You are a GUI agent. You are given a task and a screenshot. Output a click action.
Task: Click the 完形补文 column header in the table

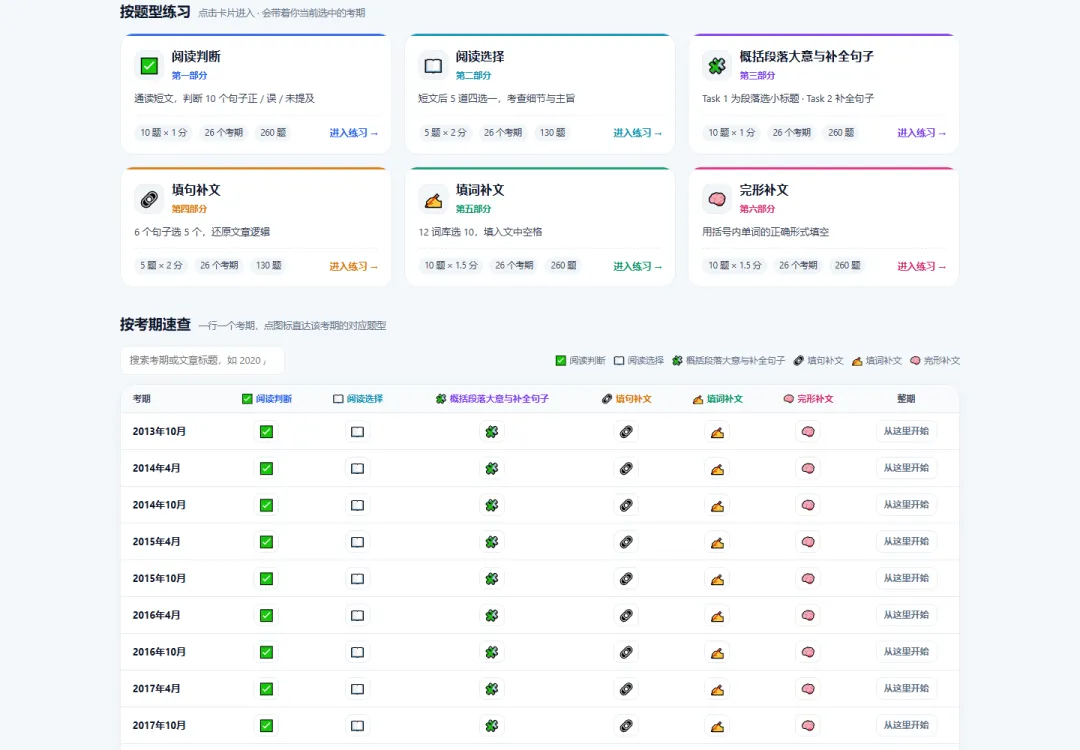point(808,399)
